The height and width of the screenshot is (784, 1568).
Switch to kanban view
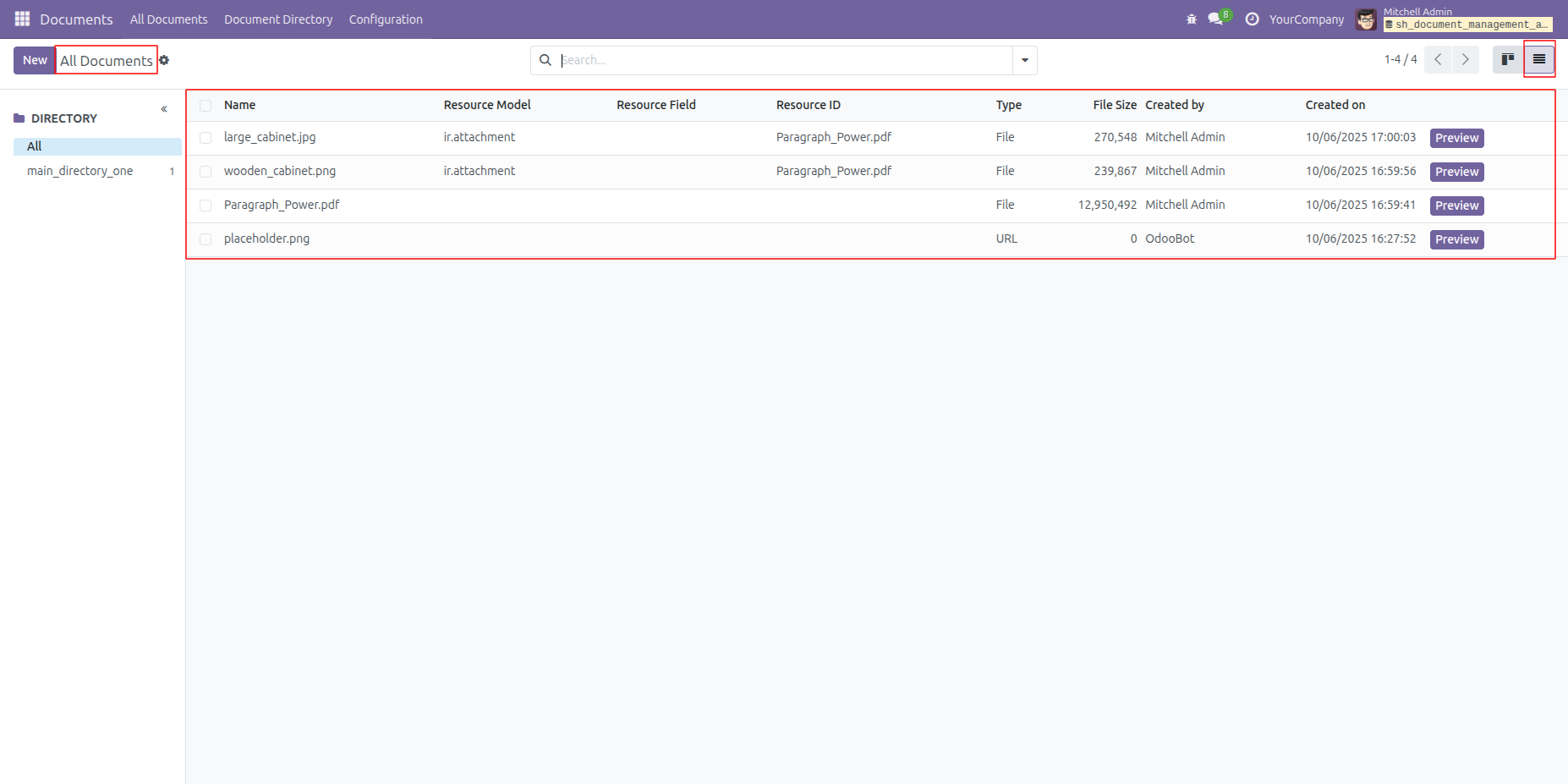pyautogui.click(x=1507, y=60)
